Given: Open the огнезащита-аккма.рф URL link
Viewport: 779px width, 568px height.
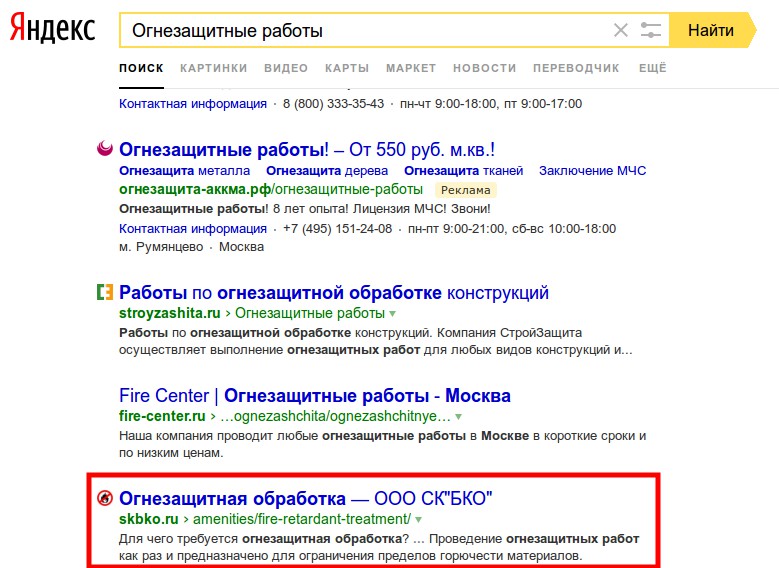Looking at the screenshot, I should tap(271, 189).
